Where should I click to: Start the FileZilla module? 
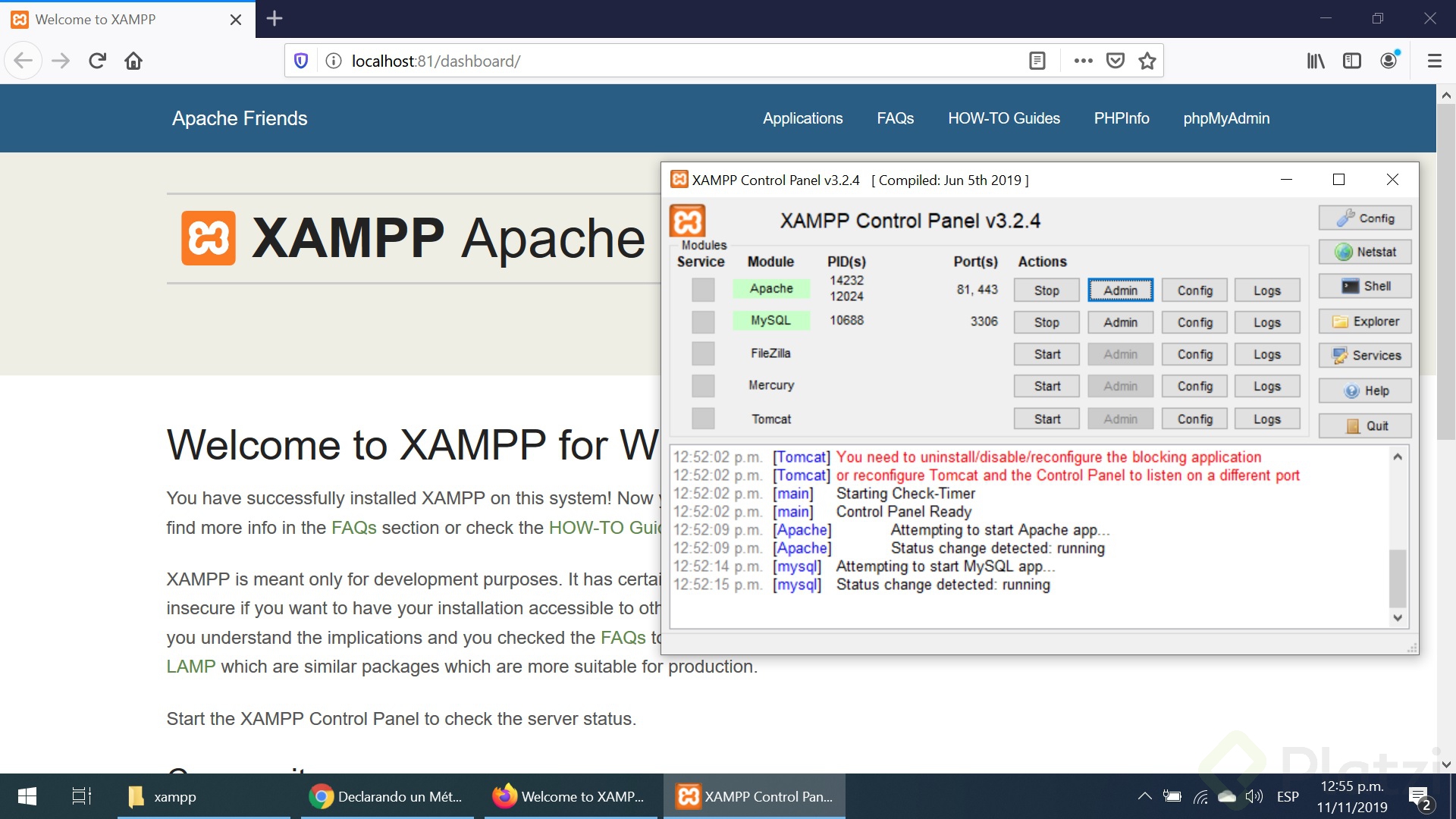click(x=1046, y=354)
